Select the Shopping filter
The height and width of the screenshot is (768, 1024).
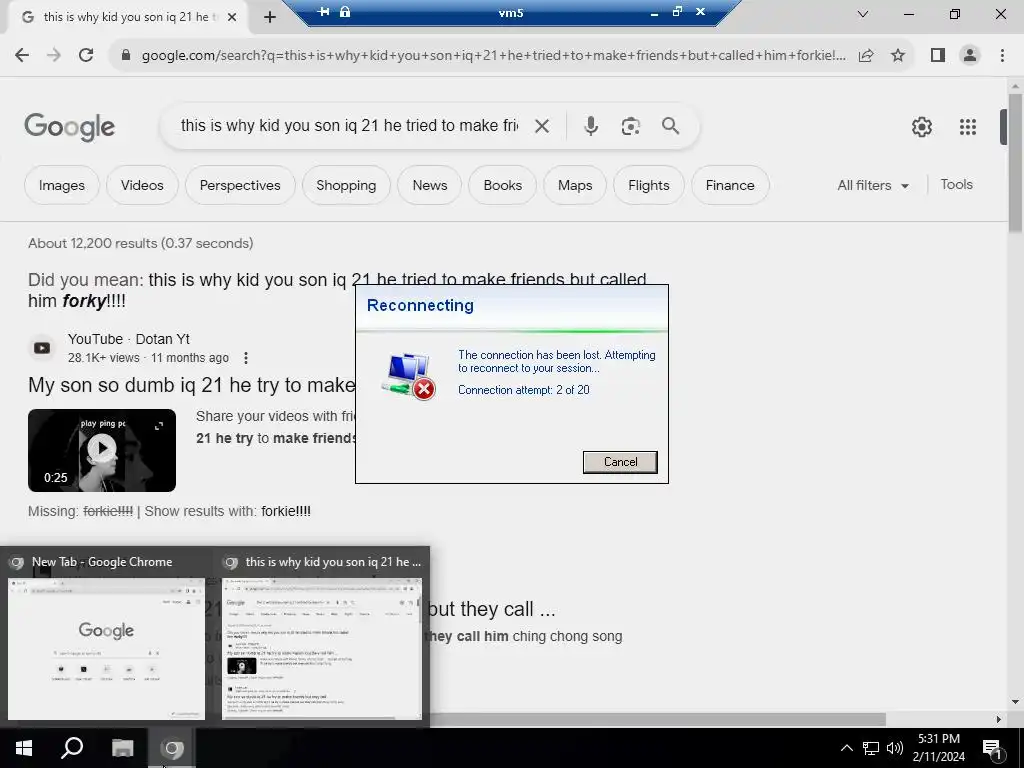[x=346, y=185]
